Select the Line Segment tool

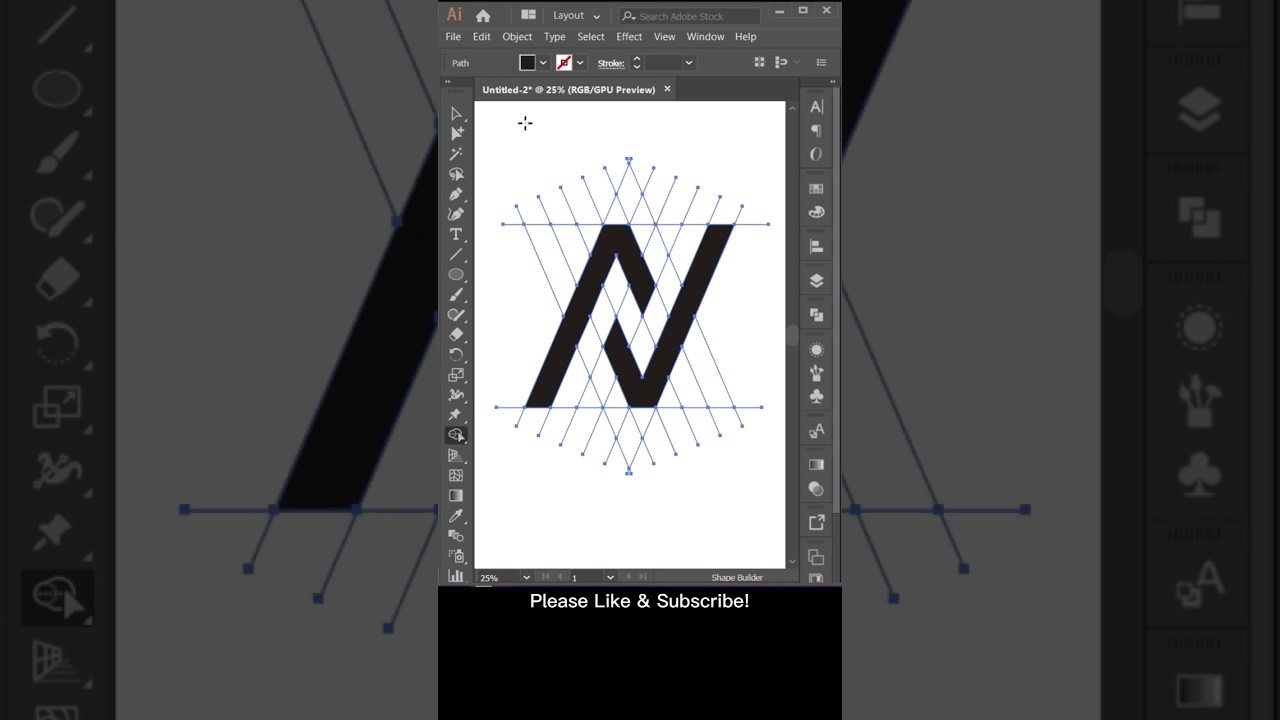(x=456, y=254)
